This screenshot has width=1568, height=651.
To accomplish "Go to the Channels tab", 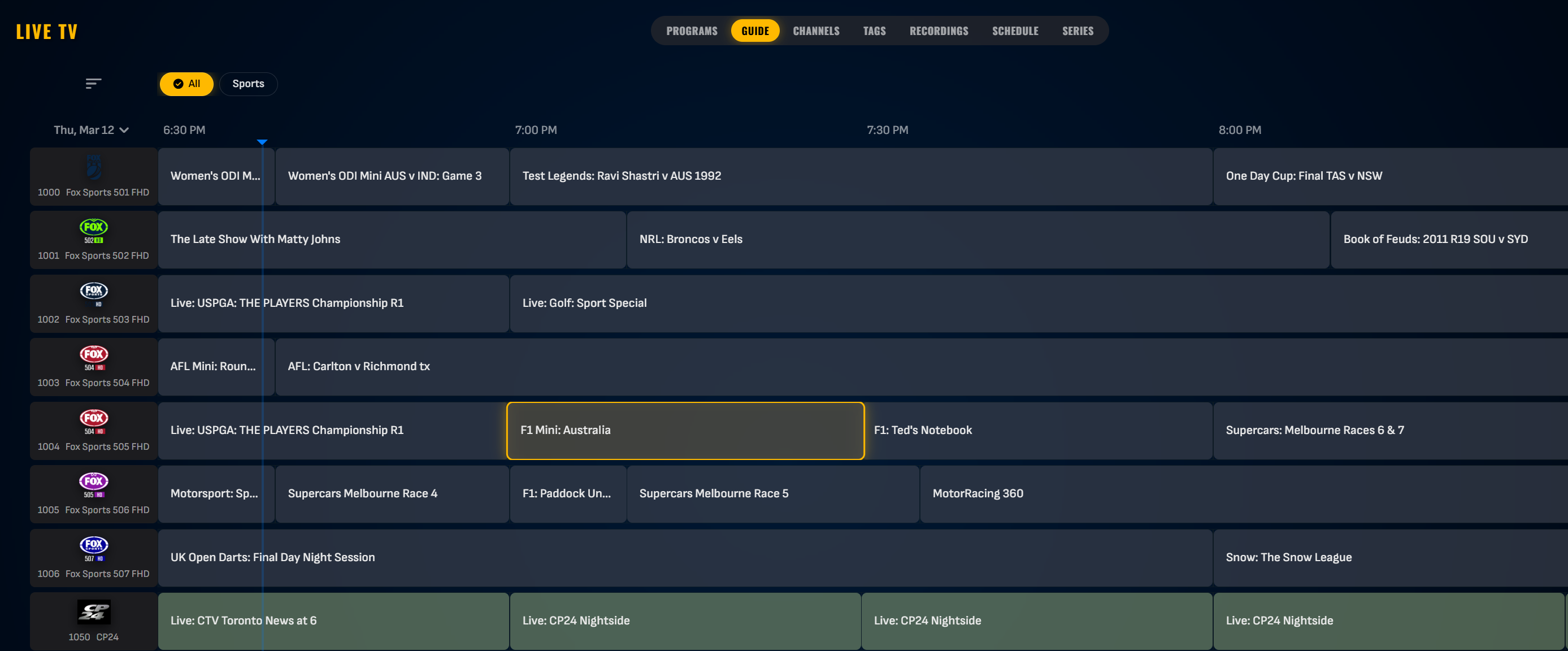I will (816, 31).
